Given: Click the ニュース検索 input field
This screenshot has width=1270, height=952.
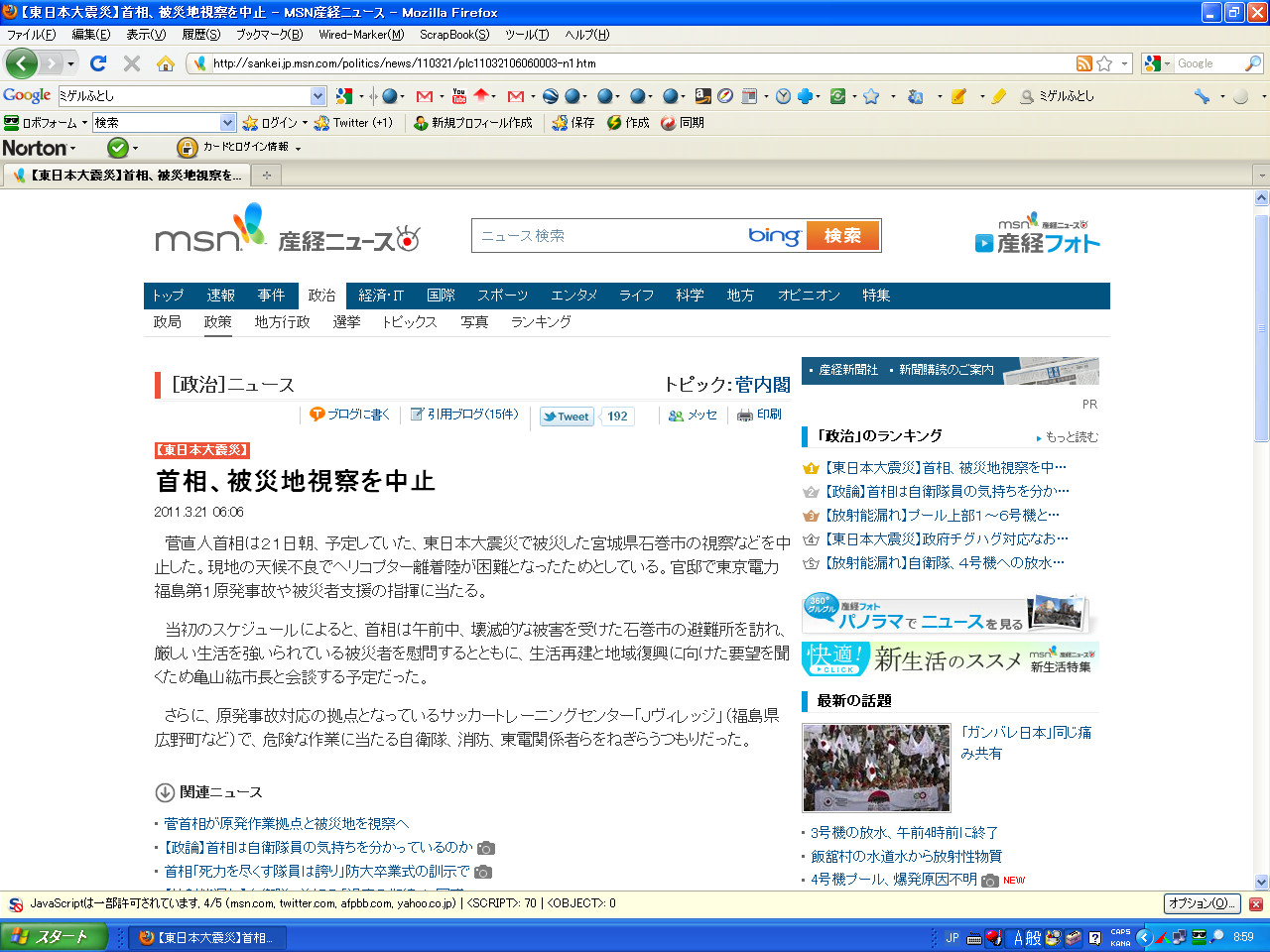Looking at the screenshot, I should (x=607, y=236).
